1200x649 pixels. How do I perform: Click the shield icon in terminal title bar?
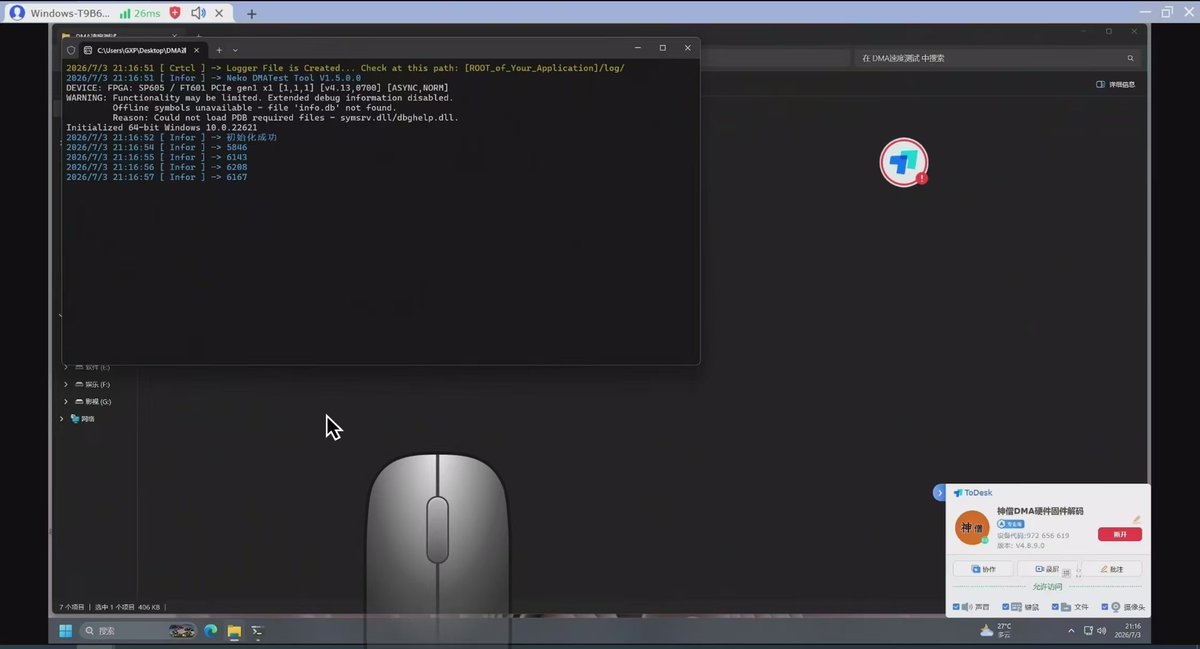pyautogui.click(x=71, y=49)
